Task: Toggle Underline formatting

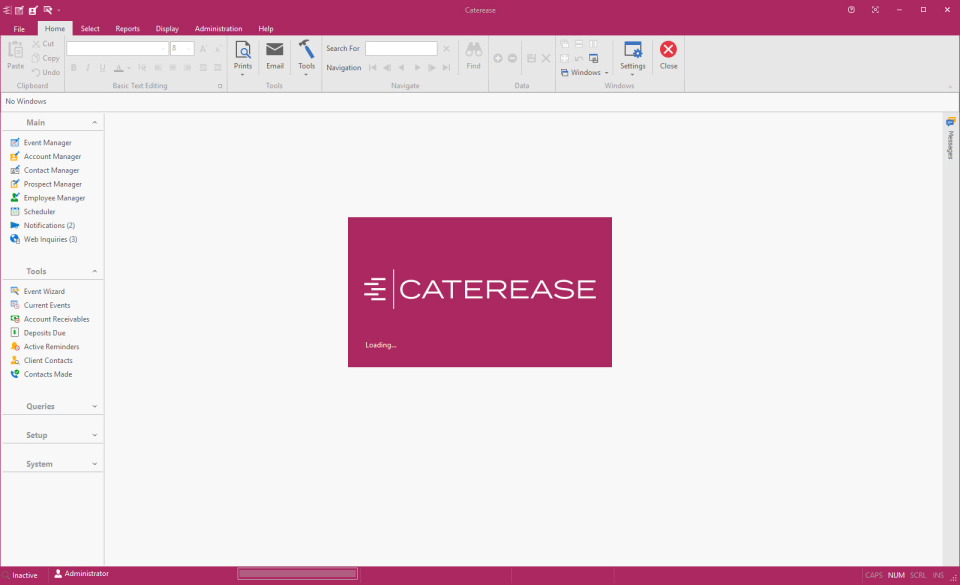Action: click(102, 67)
